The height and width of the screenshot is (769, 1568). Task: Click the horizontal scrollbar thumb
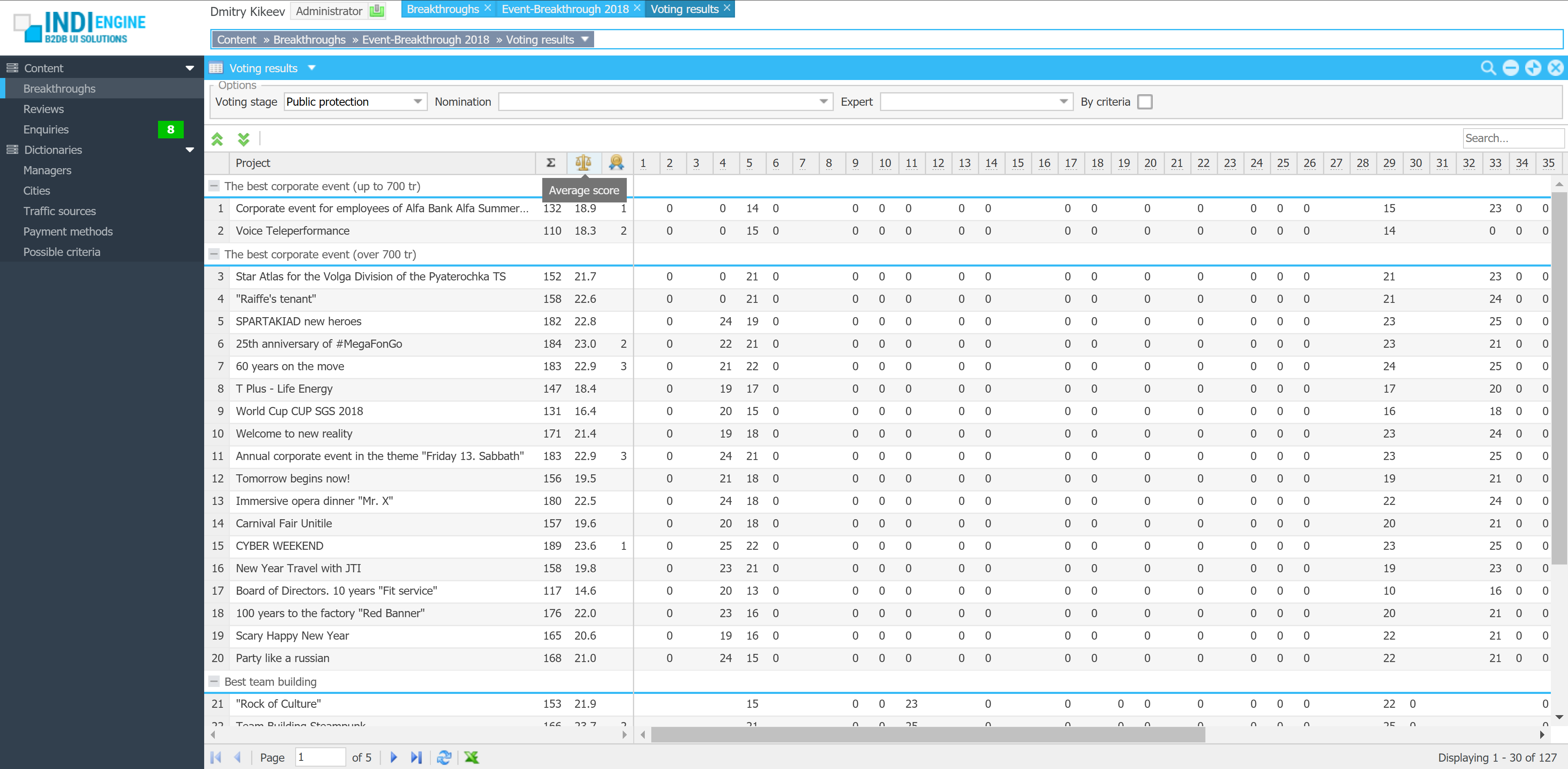point(928,735)
